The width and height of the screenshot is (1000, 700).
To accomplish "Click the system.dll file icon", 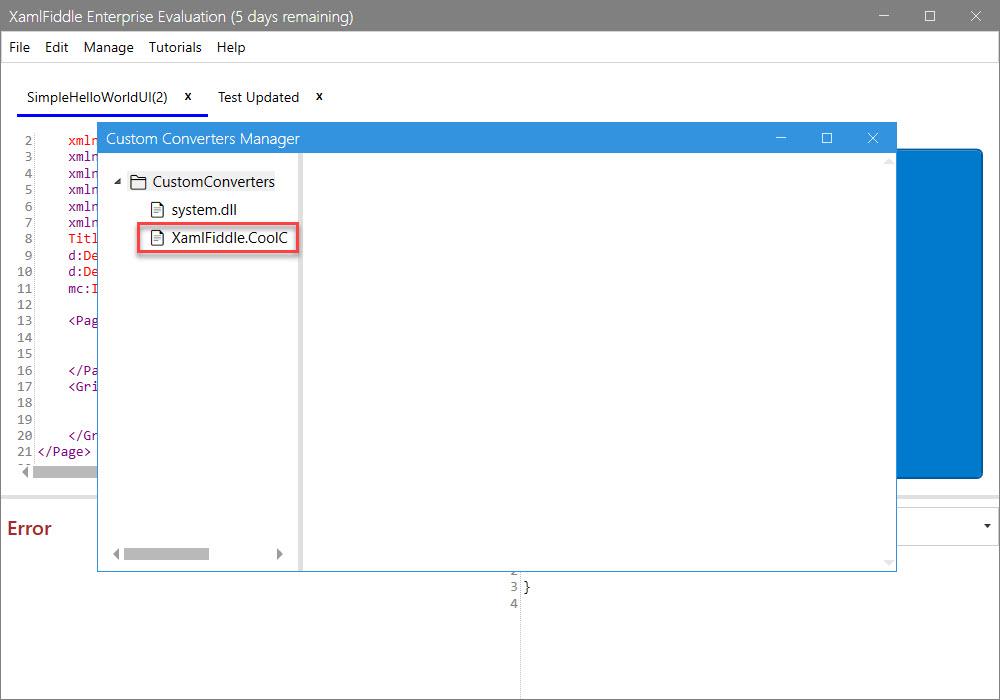I will (x=157, y=210).
